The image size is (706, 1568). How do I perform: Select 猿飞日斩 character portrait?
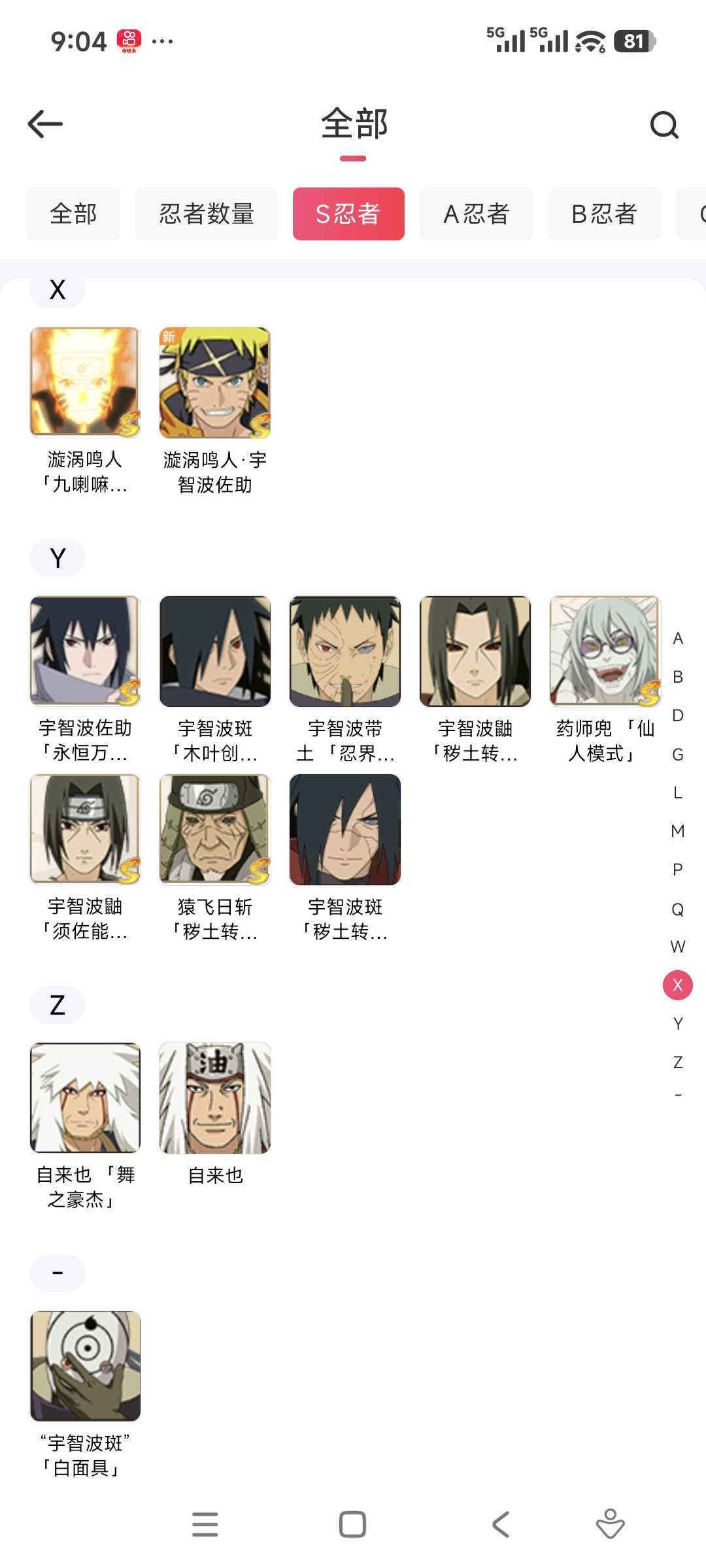pos(215,829)
